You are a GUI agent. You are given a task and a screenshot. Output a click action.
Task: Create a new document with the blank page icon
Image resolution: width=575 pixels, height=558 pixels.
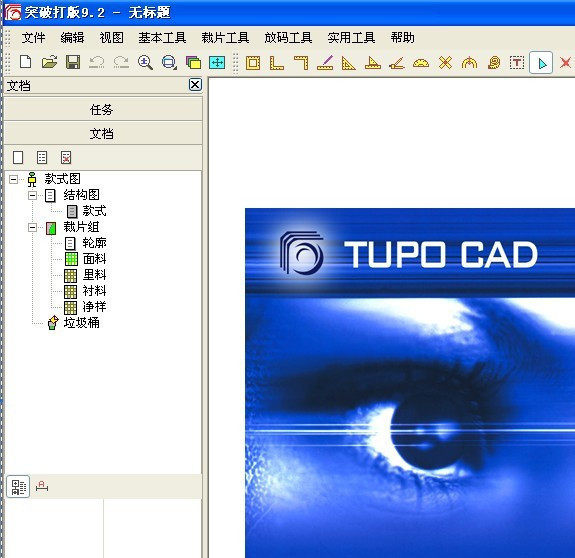click(x=25, y=62)
